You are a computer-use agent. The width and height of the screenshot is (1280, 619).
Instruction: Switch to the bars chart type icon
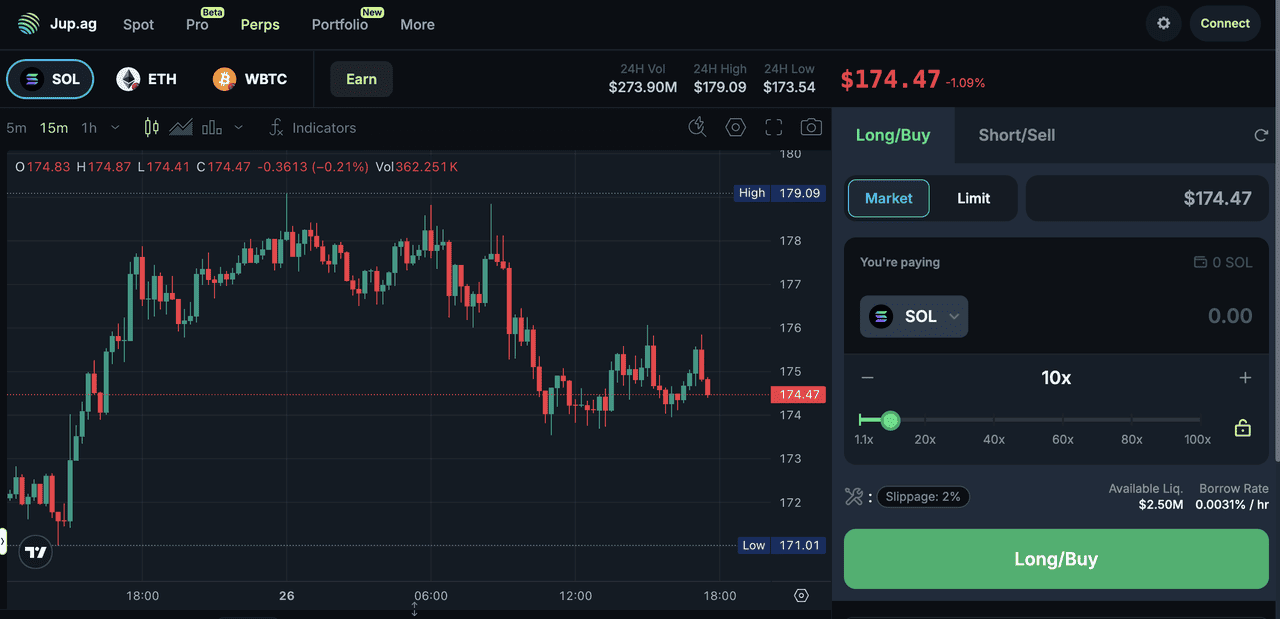211,127
